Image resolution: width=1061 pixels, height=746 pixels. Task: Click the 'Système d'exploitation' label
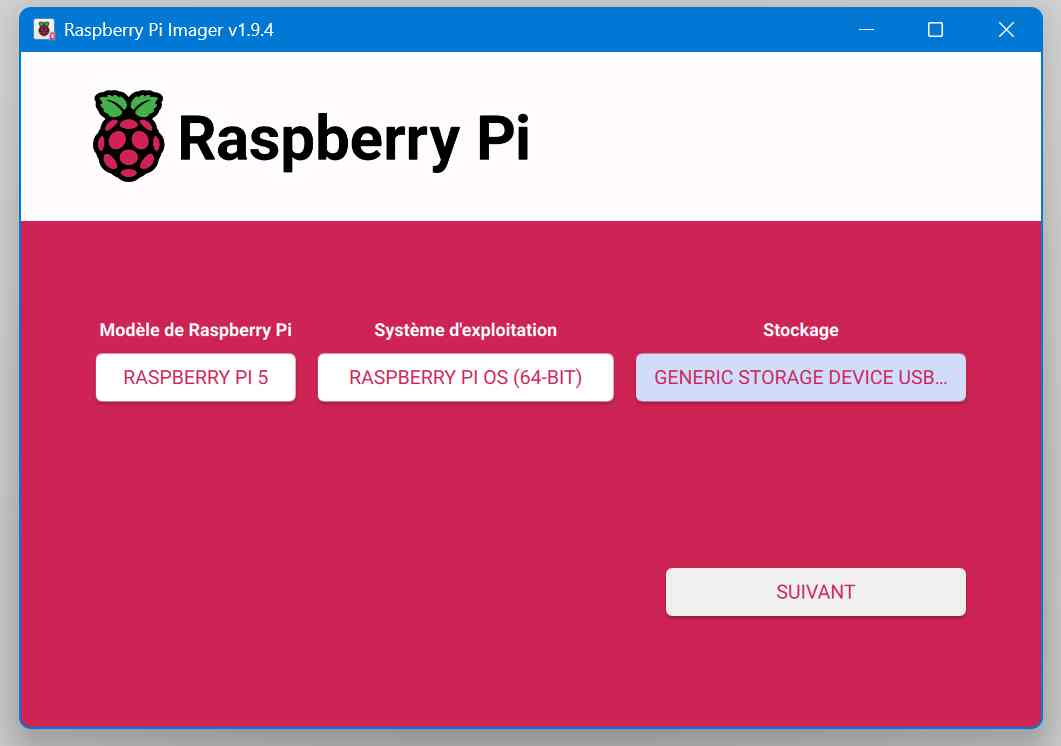[x=466, y=330]
